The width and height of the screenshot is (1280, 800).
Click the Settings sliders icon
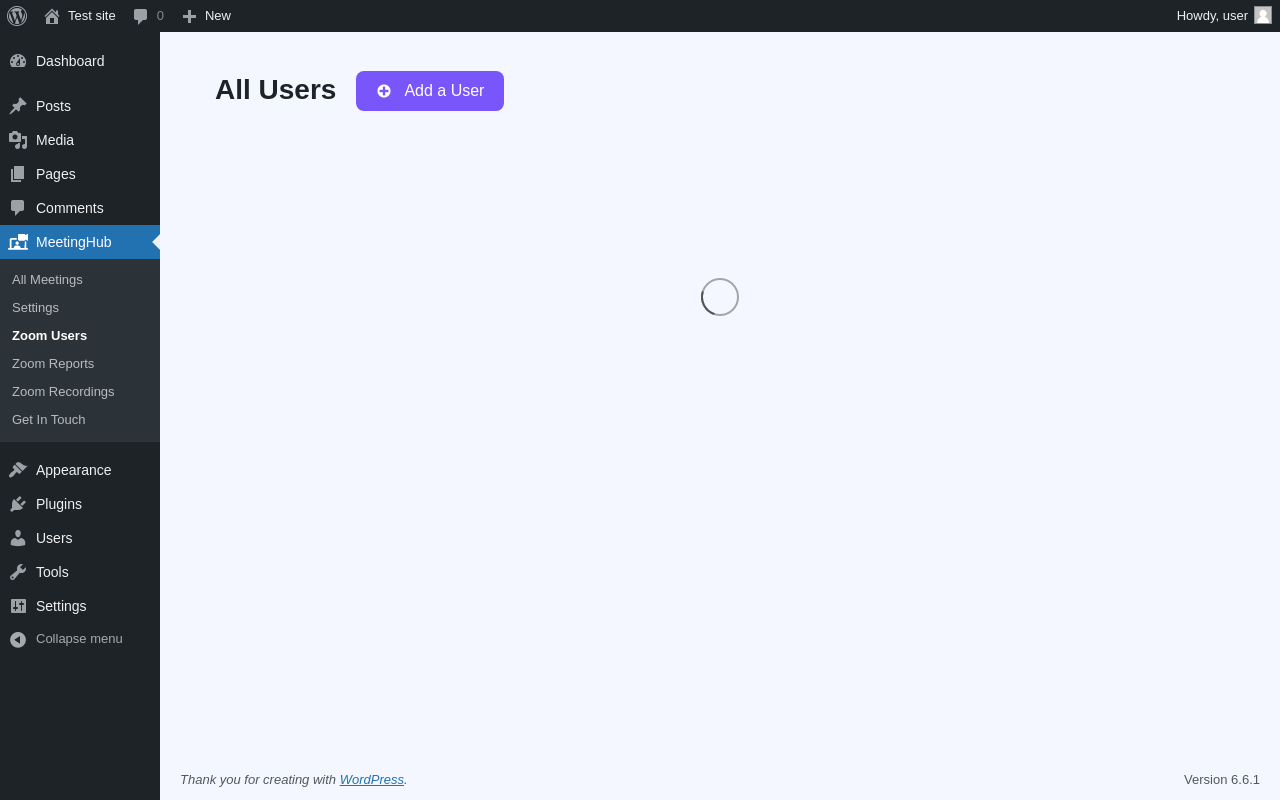[18, 606]
